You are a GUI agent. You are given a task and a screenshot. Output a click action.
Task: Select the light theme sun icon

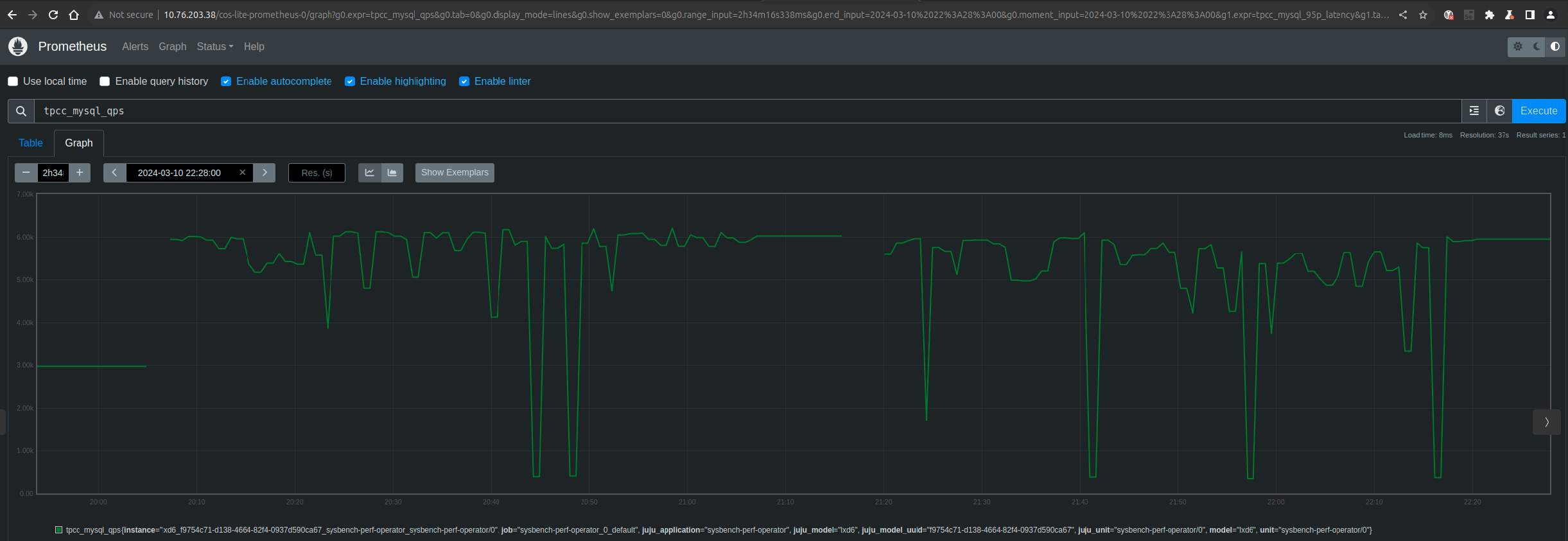pyautogui.click(x=1518, y=46)
